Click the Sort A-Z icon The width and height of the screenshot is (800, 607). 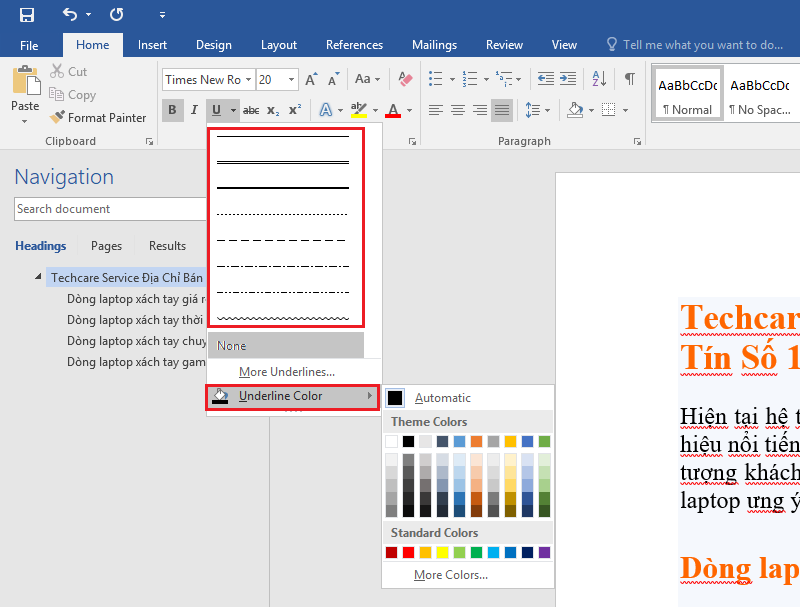coord(598,79)
